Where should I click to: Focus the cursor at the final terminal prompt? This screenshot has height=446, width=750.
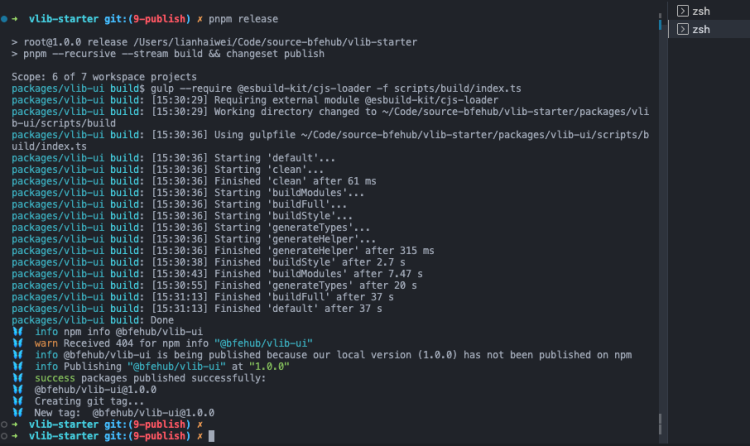(211, 436)
